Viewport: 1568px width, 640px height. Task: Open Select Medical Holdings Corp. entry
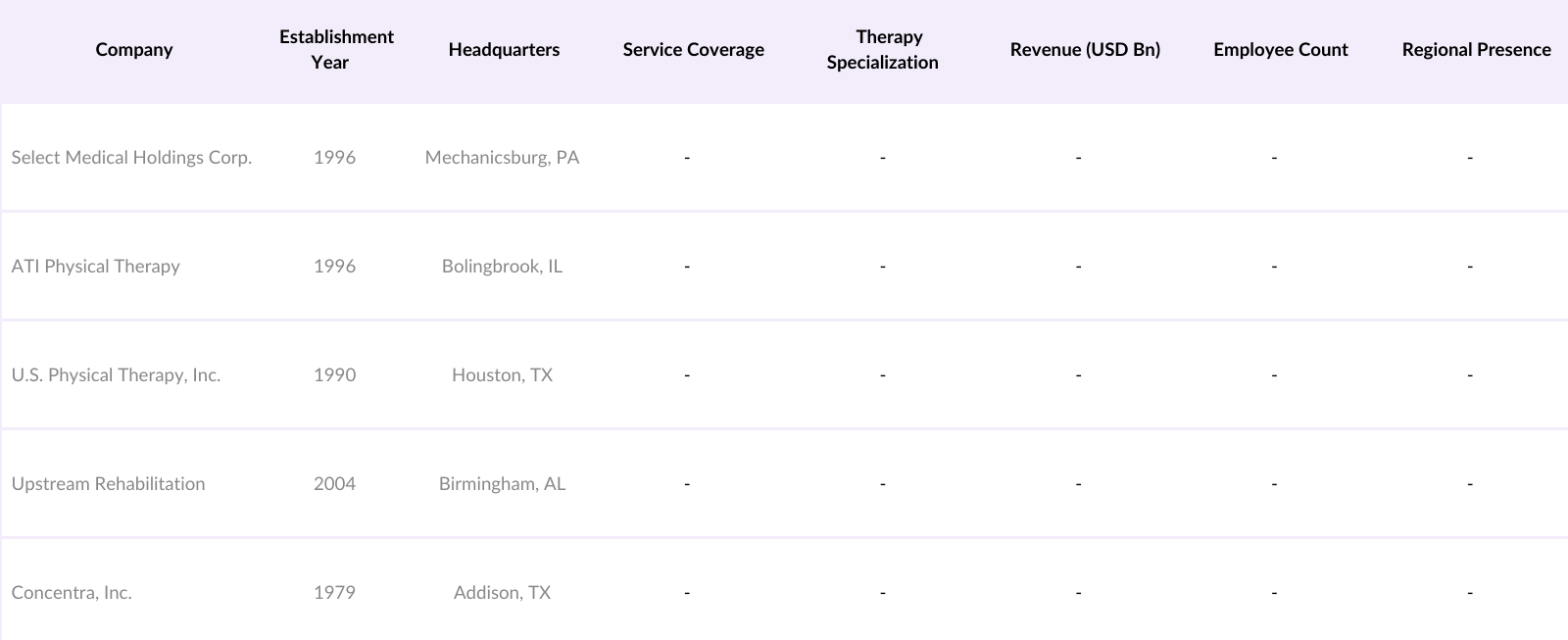pyautogui.click(x=131, y=158)
